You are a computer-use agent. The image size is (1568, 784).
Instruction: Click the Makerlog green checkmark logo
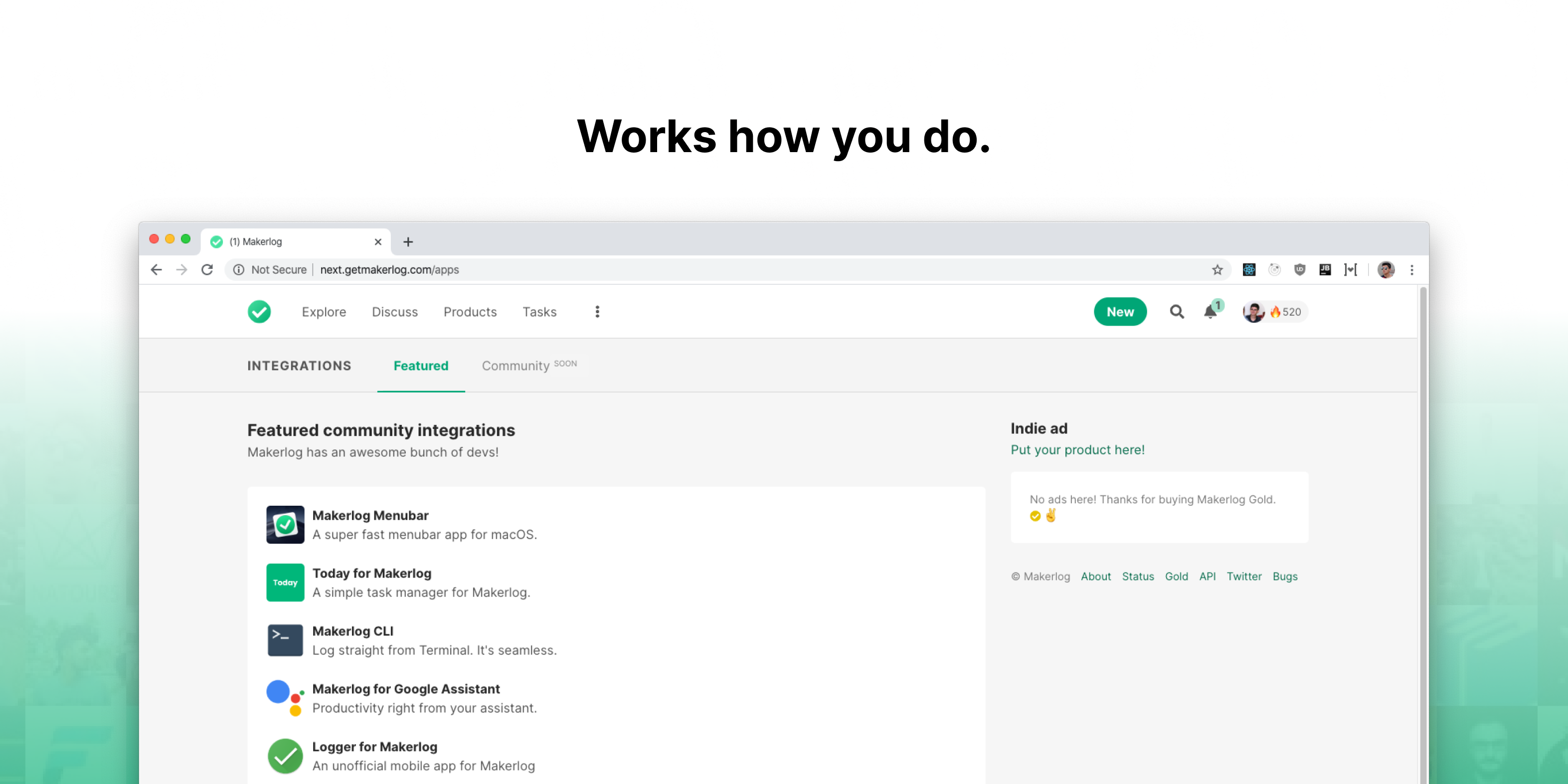(259, 312)
